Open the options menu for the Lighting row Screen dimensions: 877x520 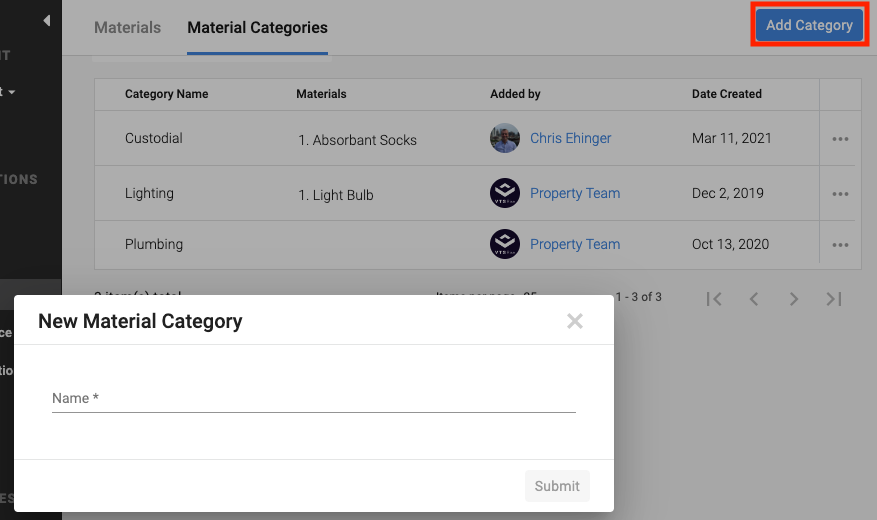point(840,194)
